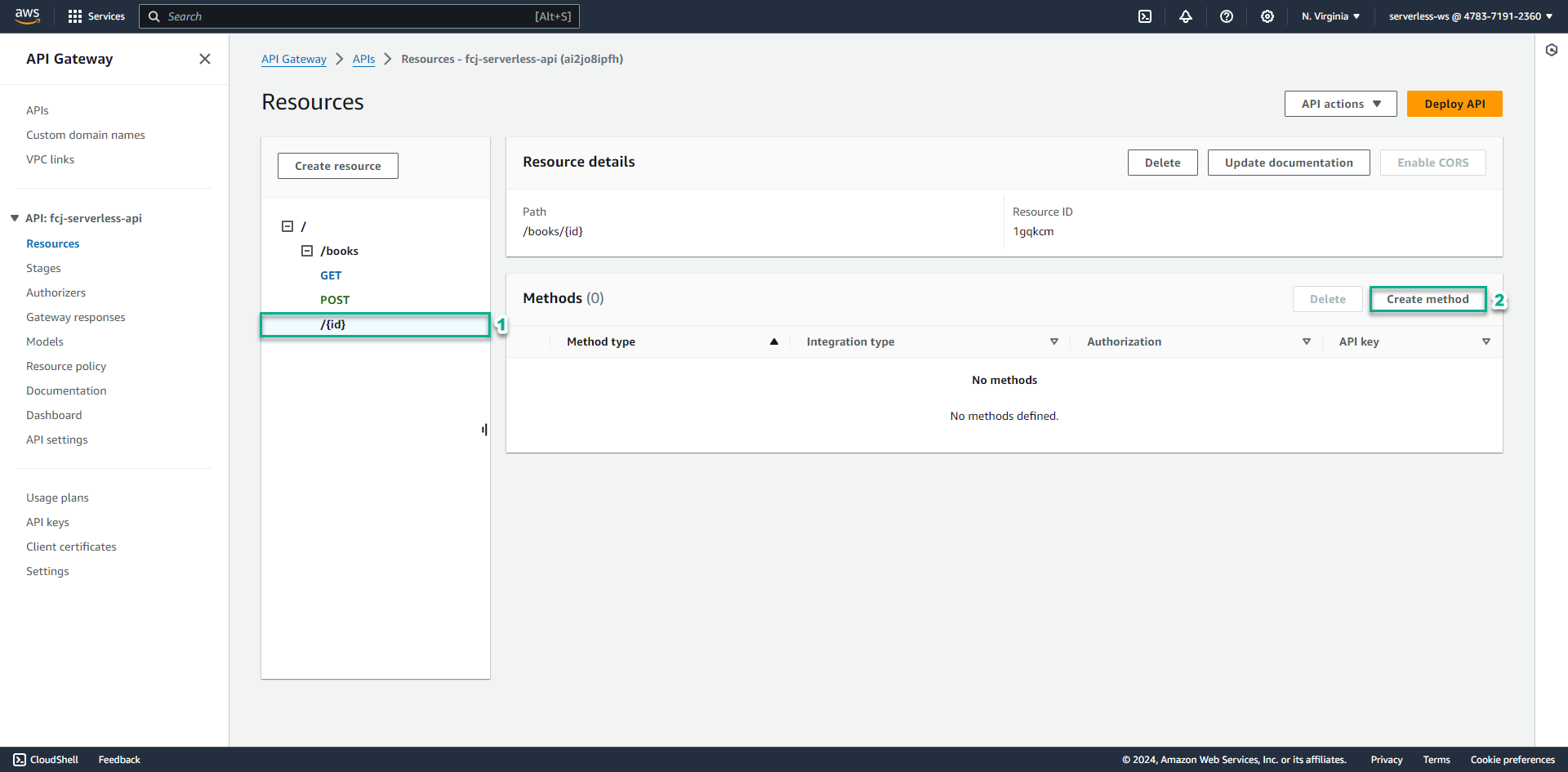Open Dashboard in sidebar
Image resolution: width=1568 pixels, height=772 pixels.
point(54,415)
